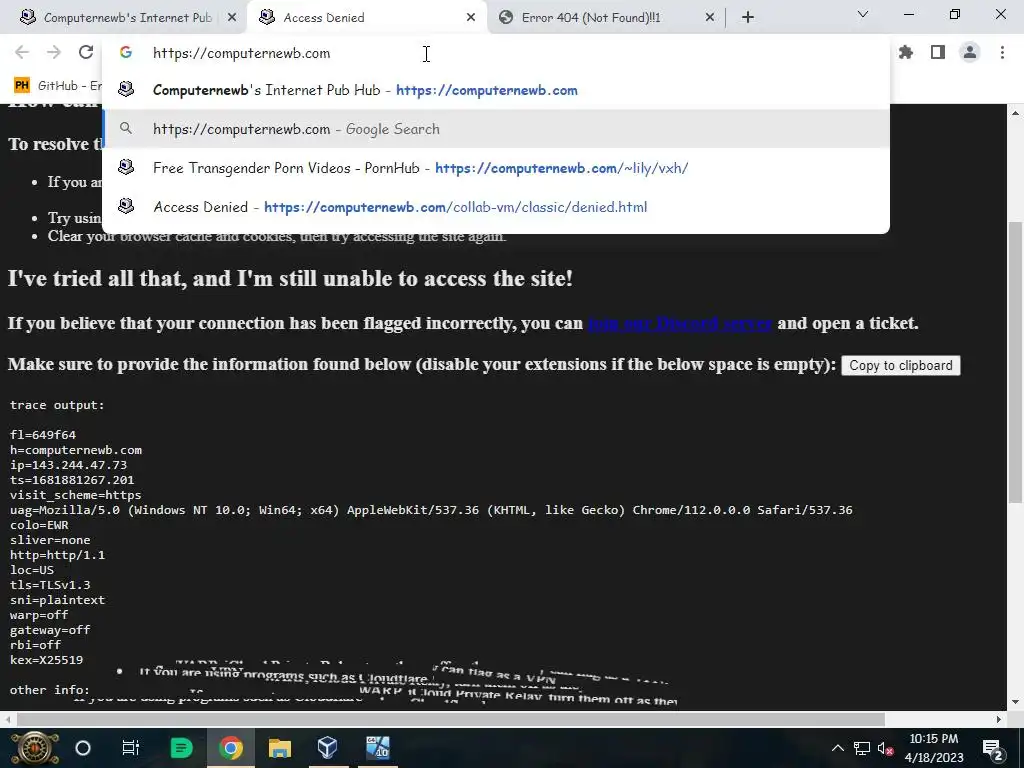The width and height of the screenshot is (1024, 768).
Task: Click the colo=EWR trace line
Action: 39,525
